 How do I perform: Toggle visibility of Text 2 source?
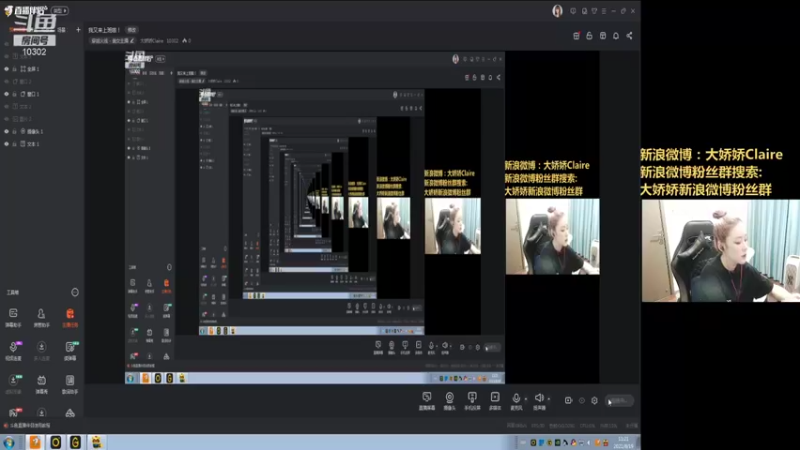pyautogui.click(x=7, y=107)
